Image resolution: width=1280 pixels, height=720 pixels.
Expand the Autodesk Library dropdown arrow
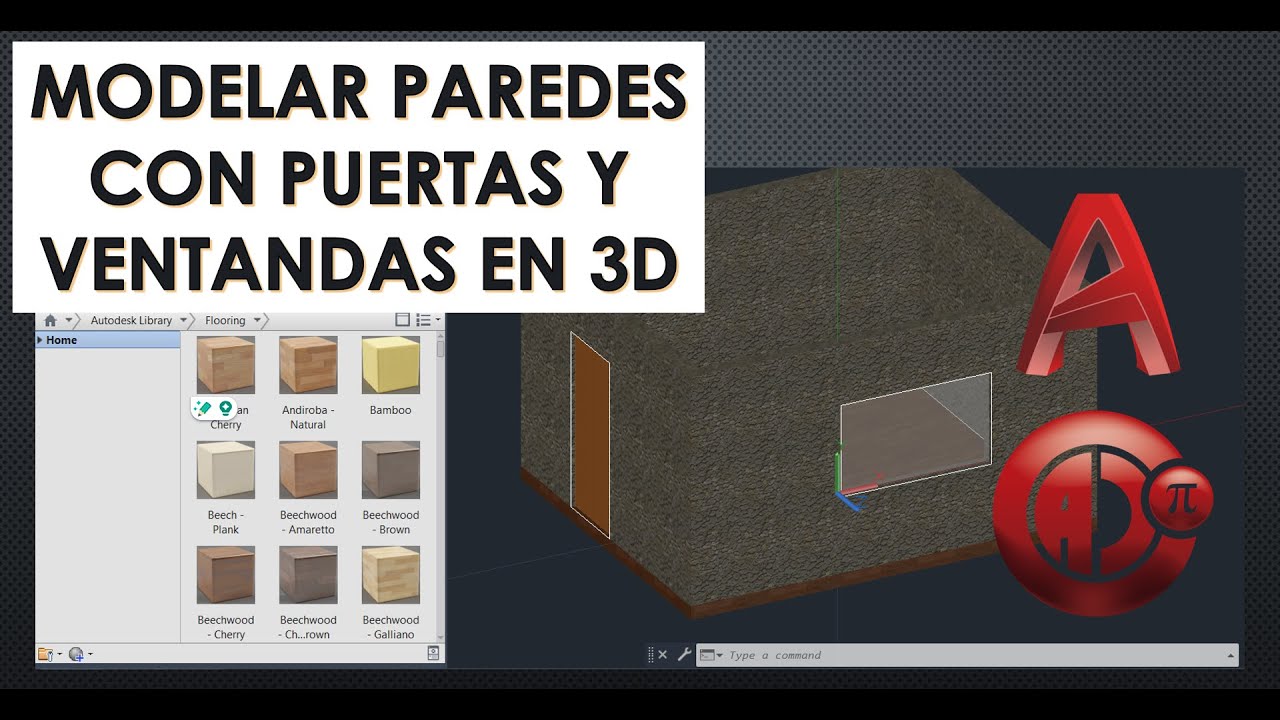pos(184,320)
